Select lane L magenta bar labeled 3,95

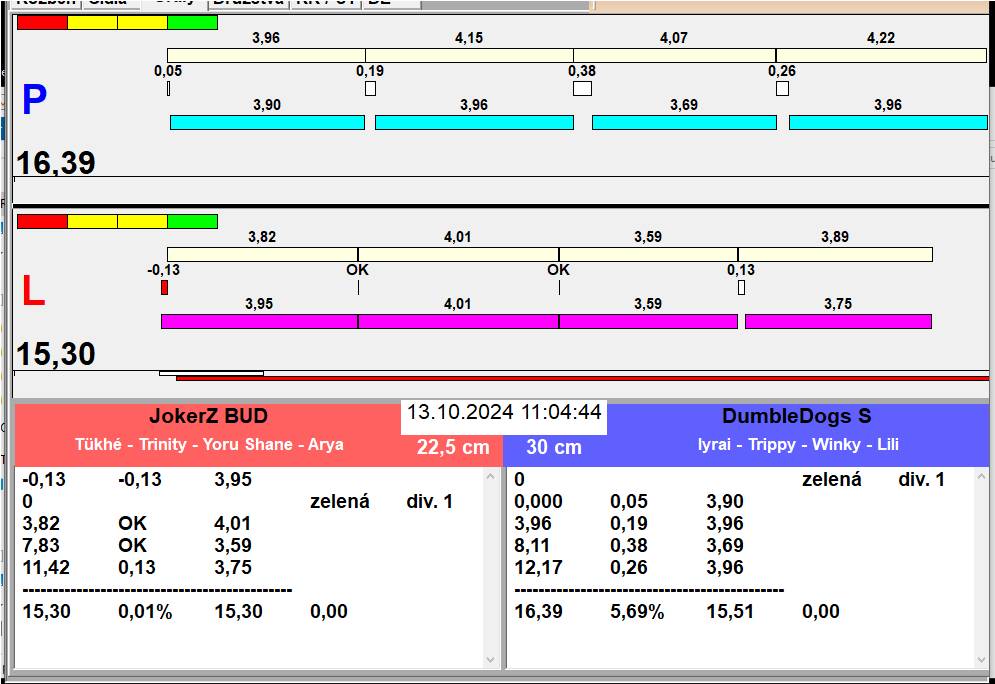[260, 321]
